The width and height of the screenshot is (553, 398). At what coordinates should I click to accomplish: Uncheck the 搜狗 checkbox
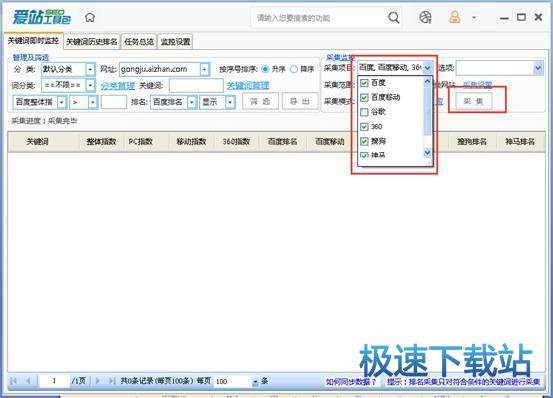coord(364,141)
